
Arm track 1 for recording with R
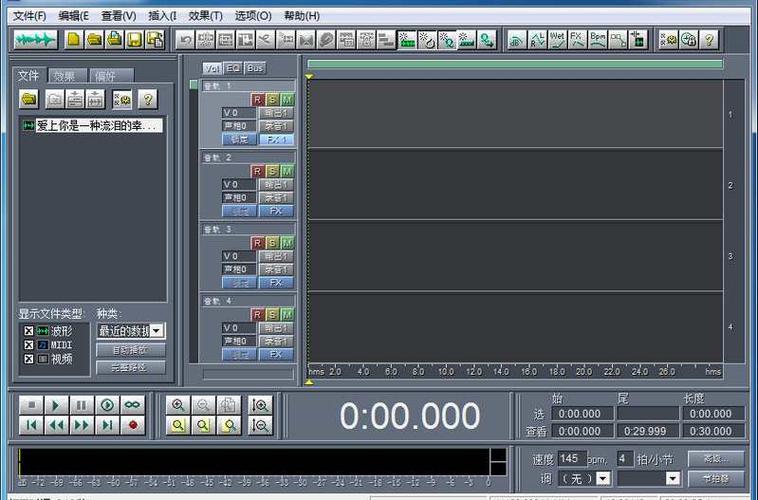[x=257, y=100]
